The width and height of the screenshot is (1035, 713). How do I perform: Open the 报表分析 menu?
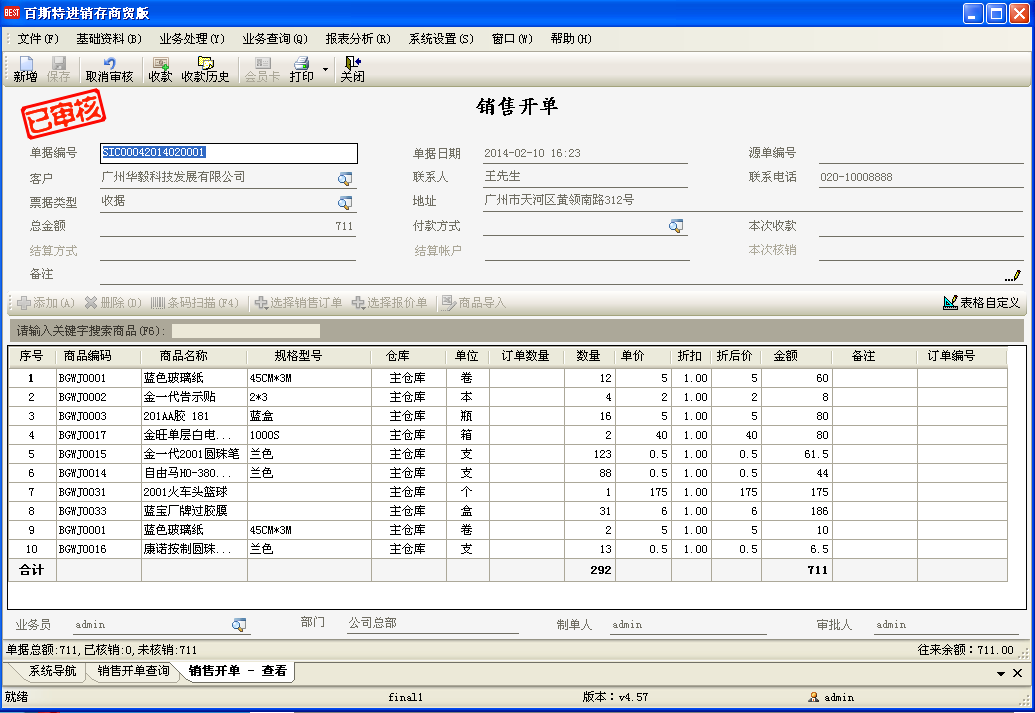[357, 39]
